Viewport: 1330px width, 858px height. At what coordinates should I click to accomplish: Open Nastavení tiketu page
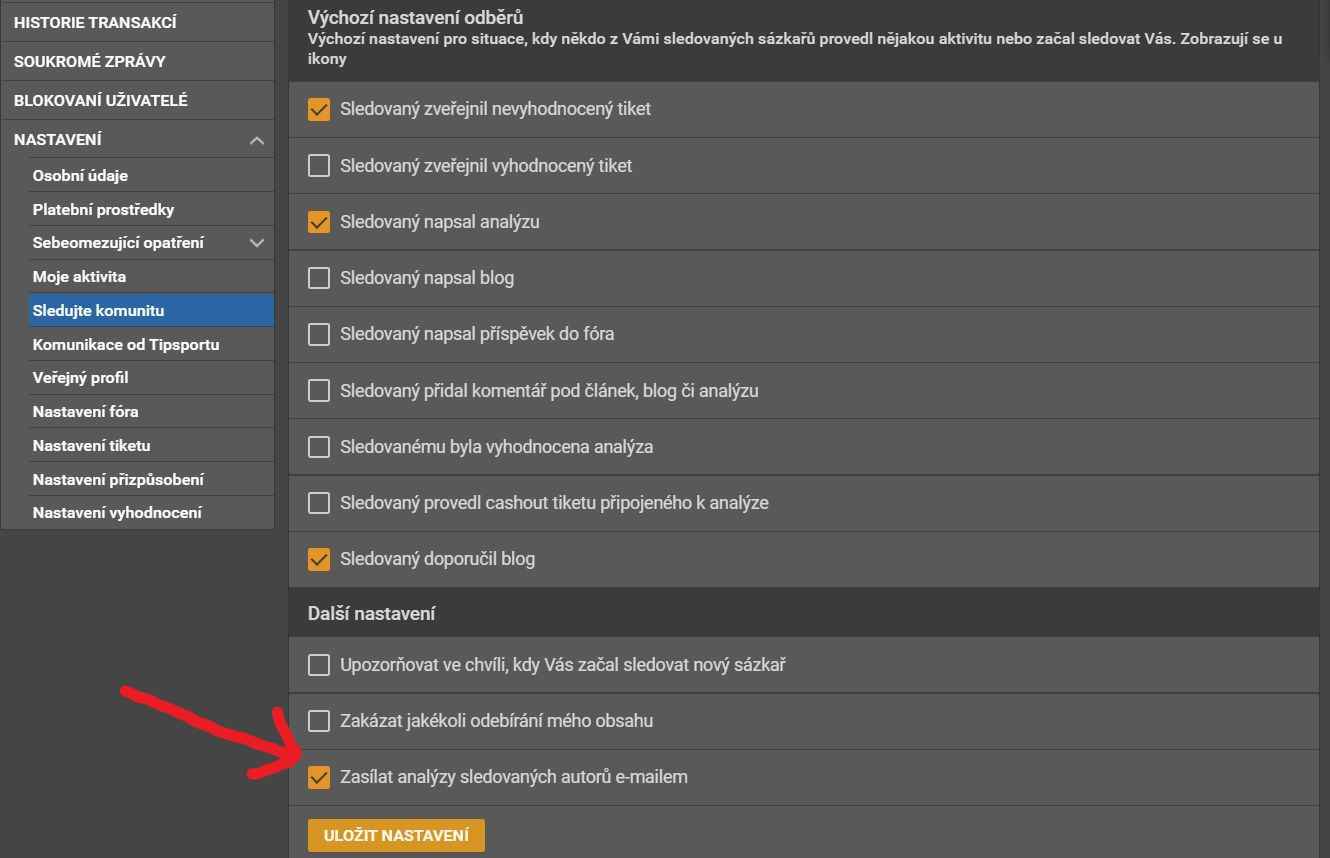(x=91, y=446)
